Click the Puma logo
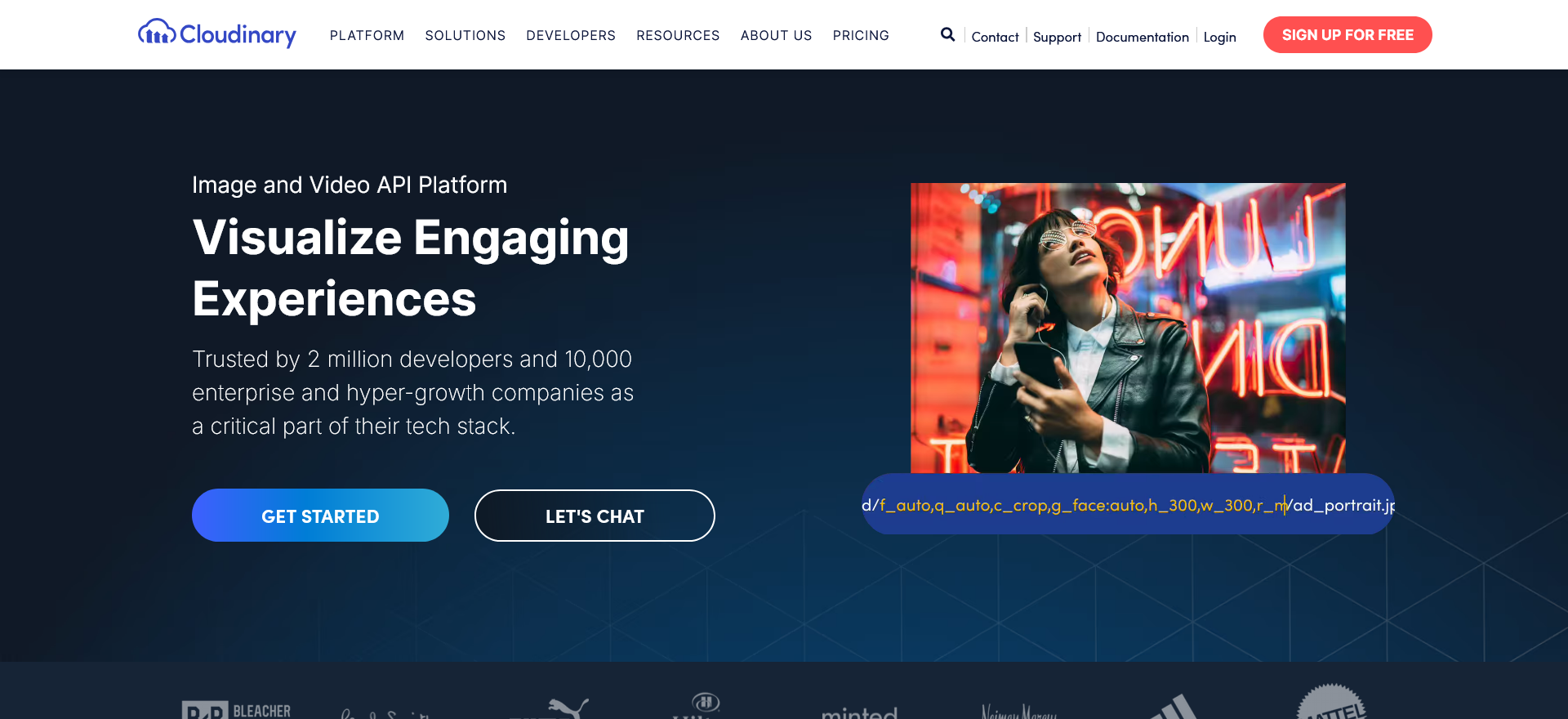This screenshot has width=1568, height=719. coord(549,708)
